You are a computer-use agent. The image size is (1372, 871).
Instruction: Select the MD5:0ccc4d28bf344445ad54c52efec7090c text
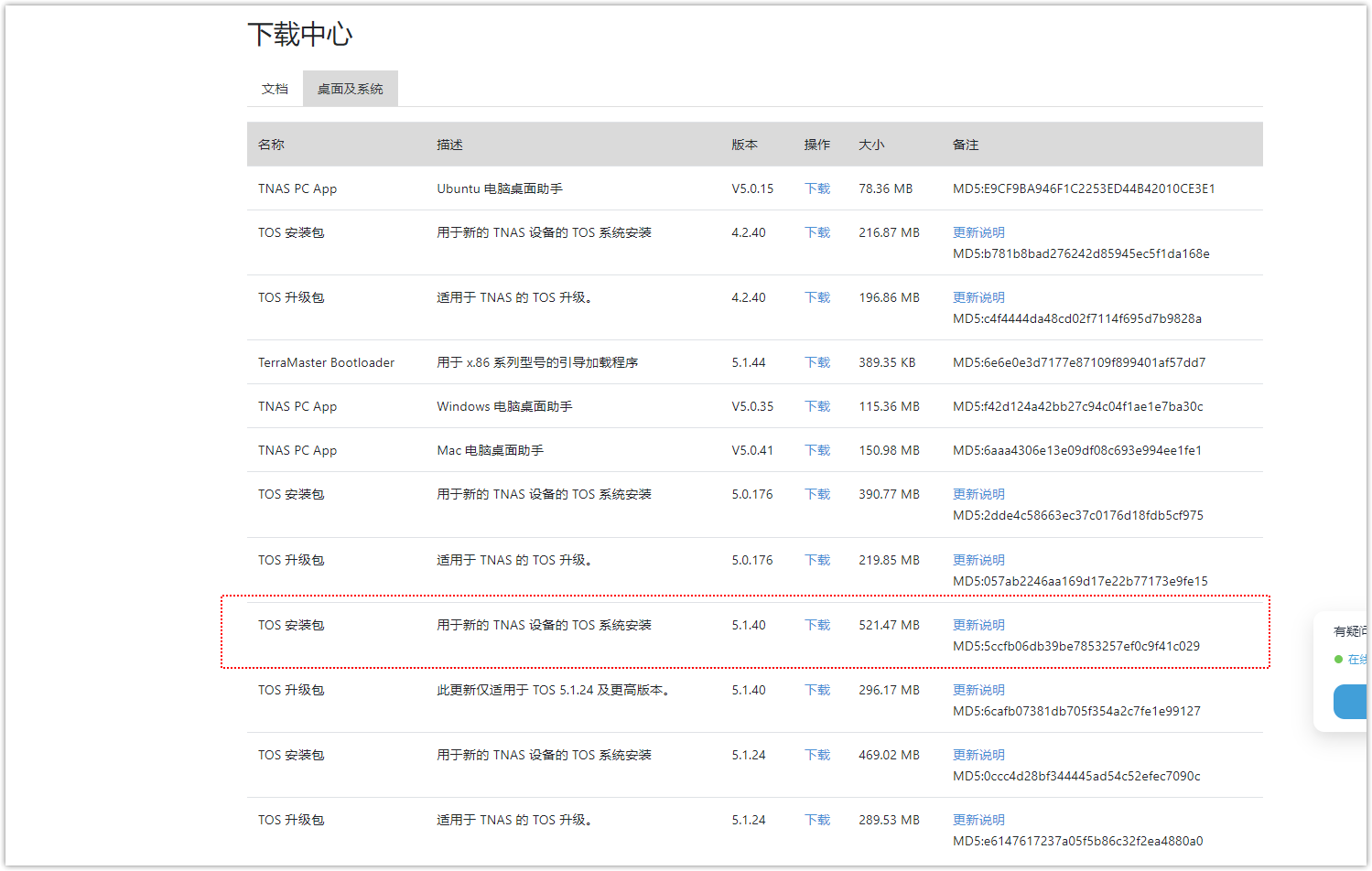pyautogui.click(x=1076, y=776)
